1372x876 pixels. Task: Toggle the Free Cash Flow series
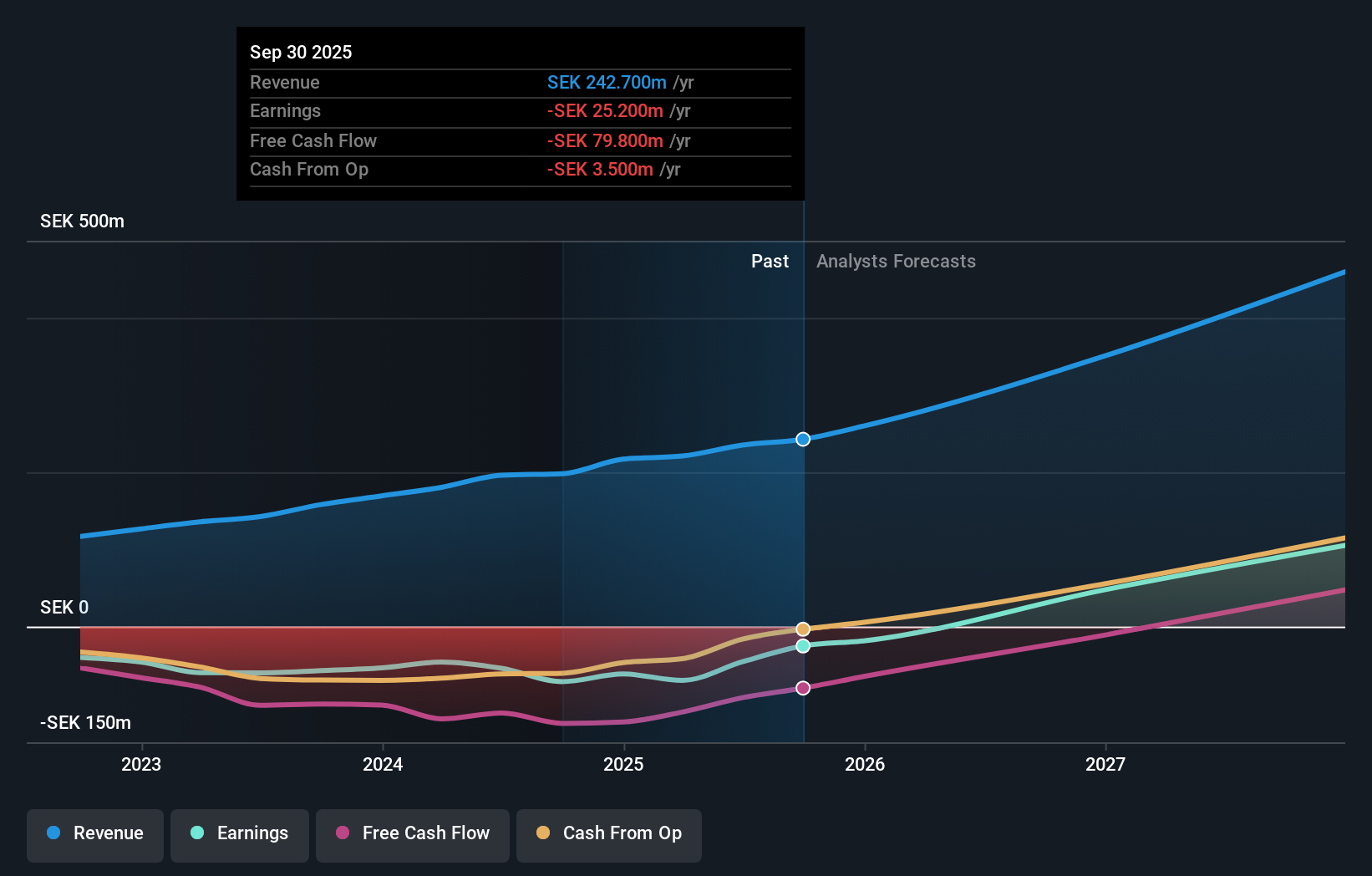coord(413,835)
